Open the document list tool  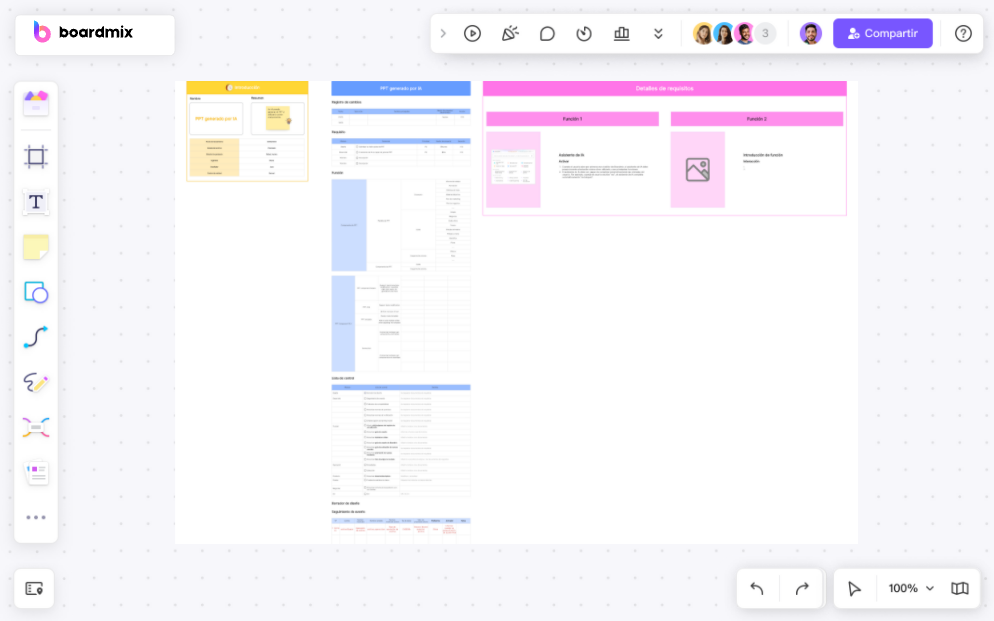coord(36,473)
